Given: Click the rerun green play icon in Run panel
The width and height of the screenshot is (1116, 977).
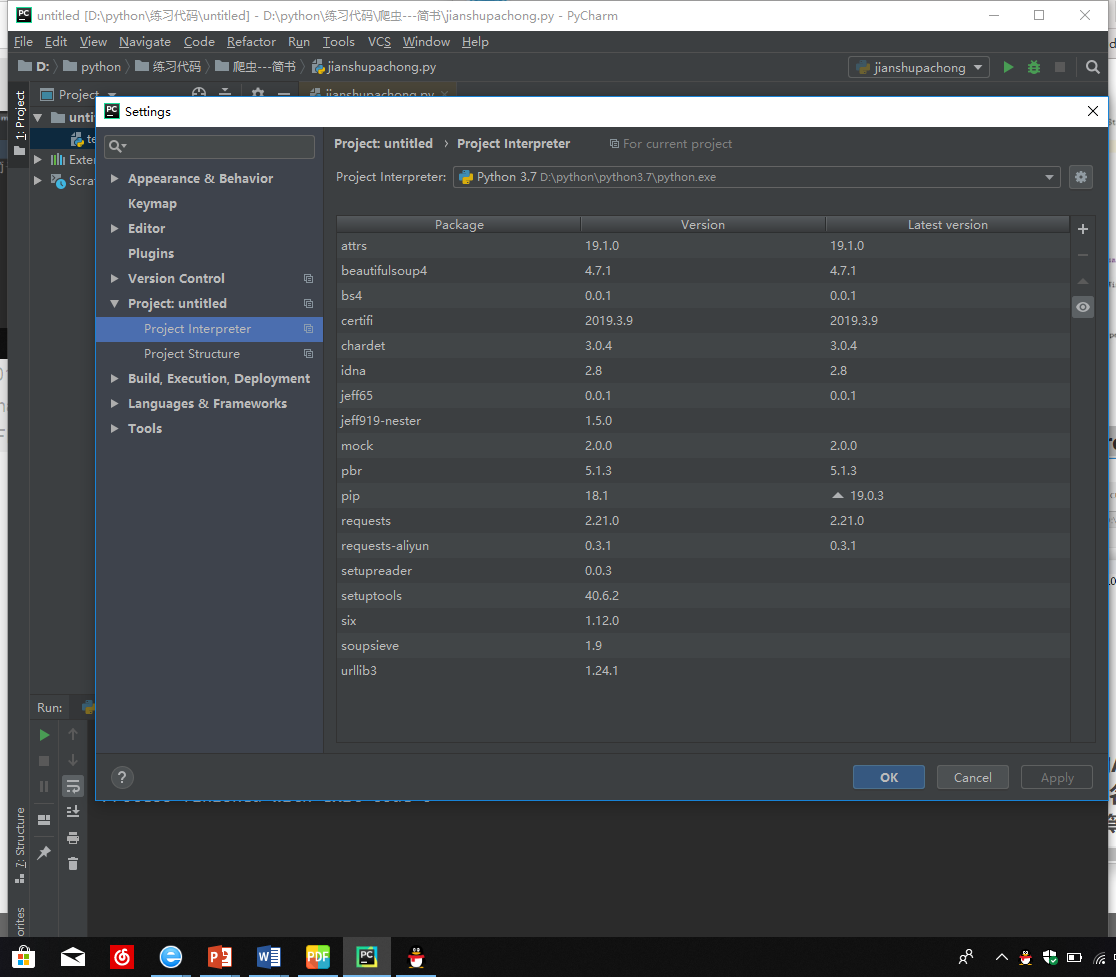Looking at the screenshot, I should point(44,735).
